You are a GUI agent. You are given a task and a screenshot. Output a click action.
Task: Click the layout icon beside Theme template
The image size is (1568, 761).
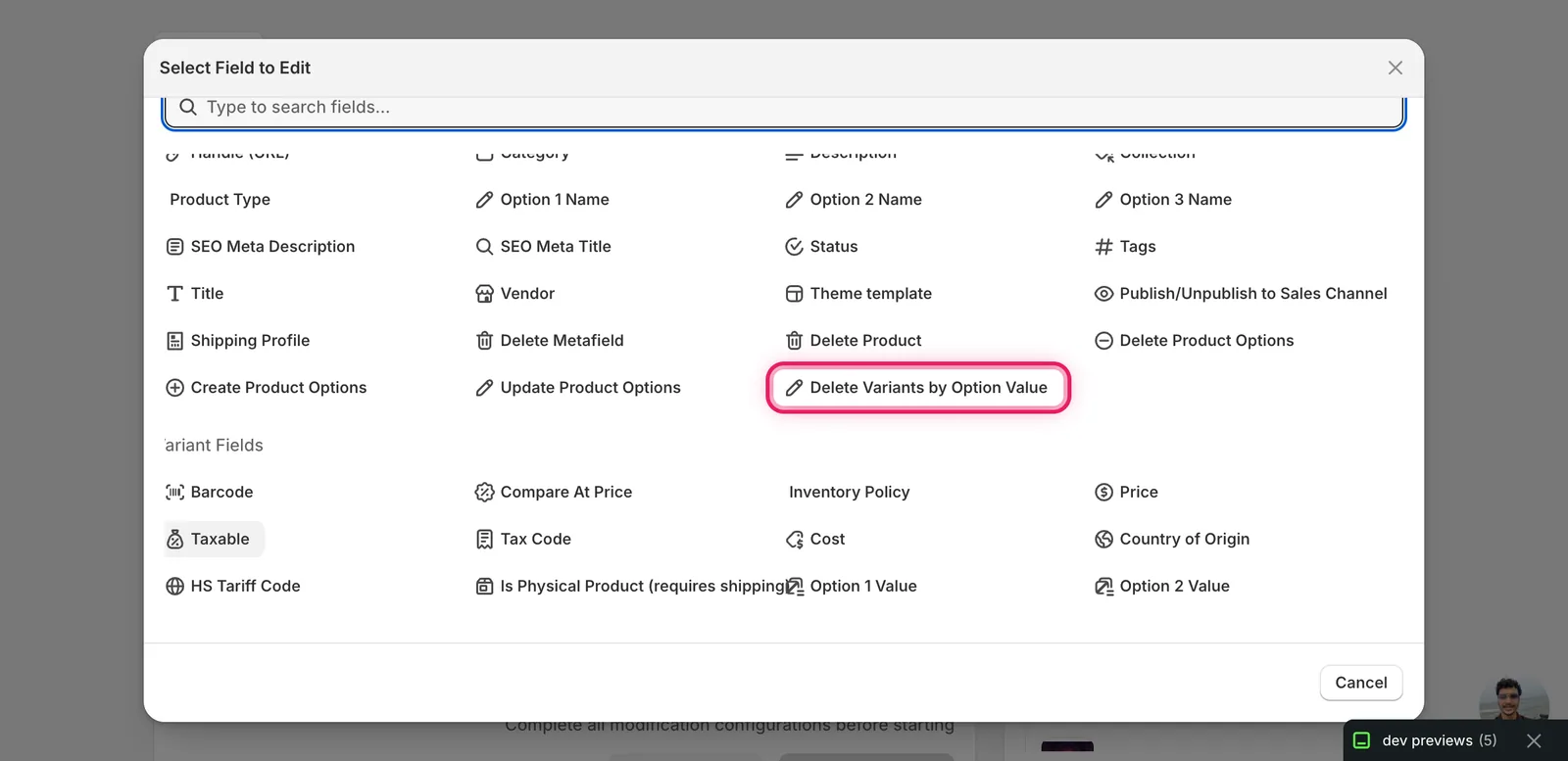click(794, 294)
